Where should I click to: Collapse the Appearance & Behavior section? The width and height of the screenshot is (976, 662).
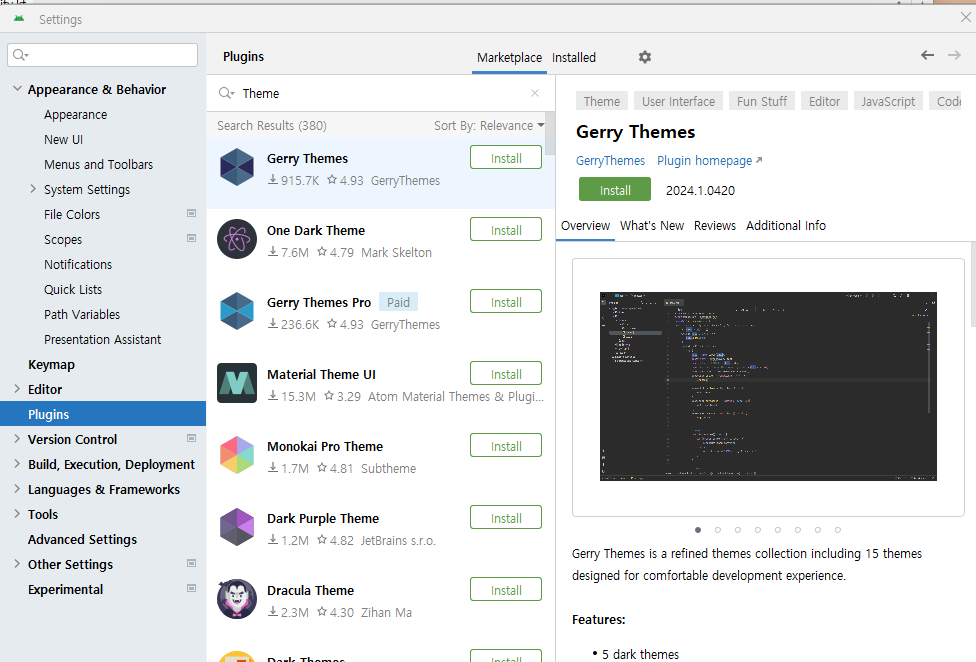[x=17, y=89]
